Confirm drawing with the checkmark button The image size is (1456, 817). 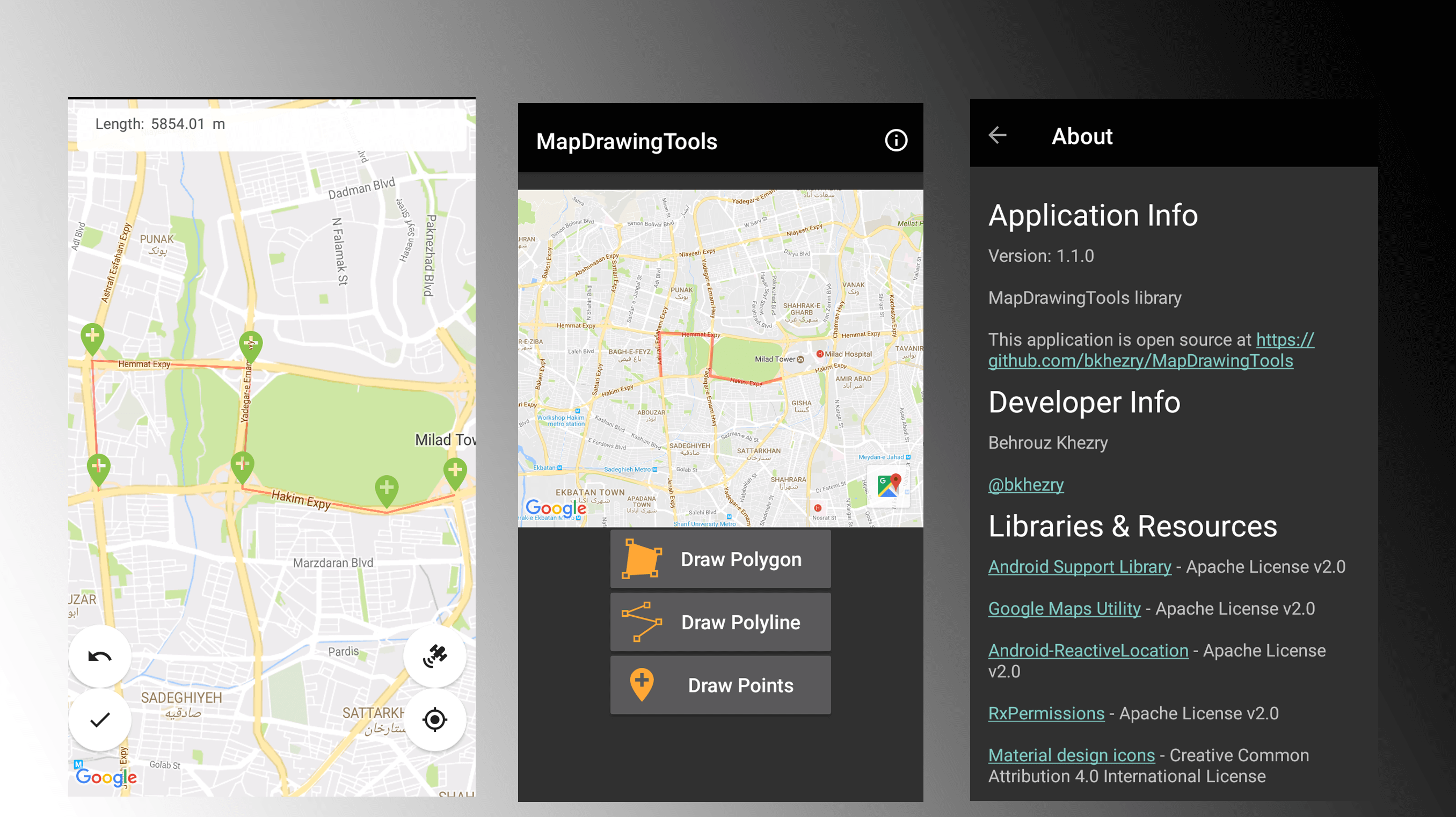[100, 719]
